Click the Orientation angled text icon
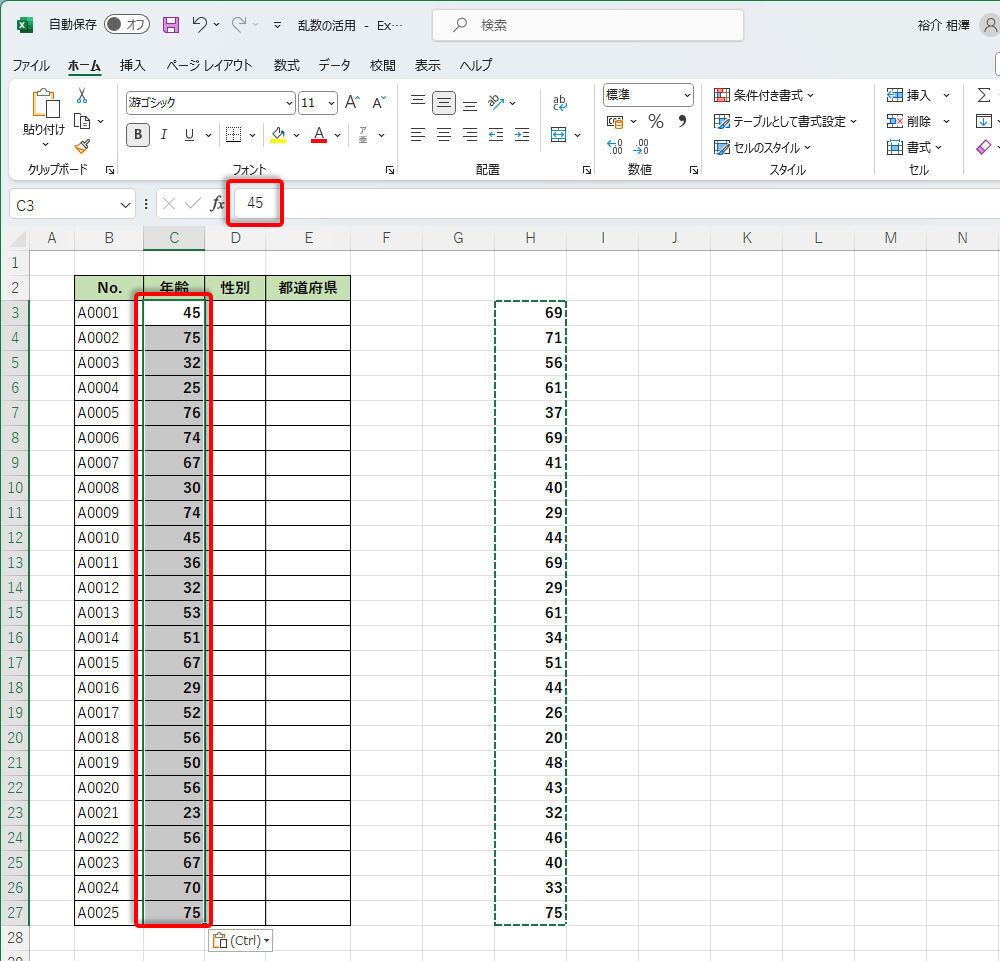This screenshot has height=961, width=1000. tap(496, 102)
